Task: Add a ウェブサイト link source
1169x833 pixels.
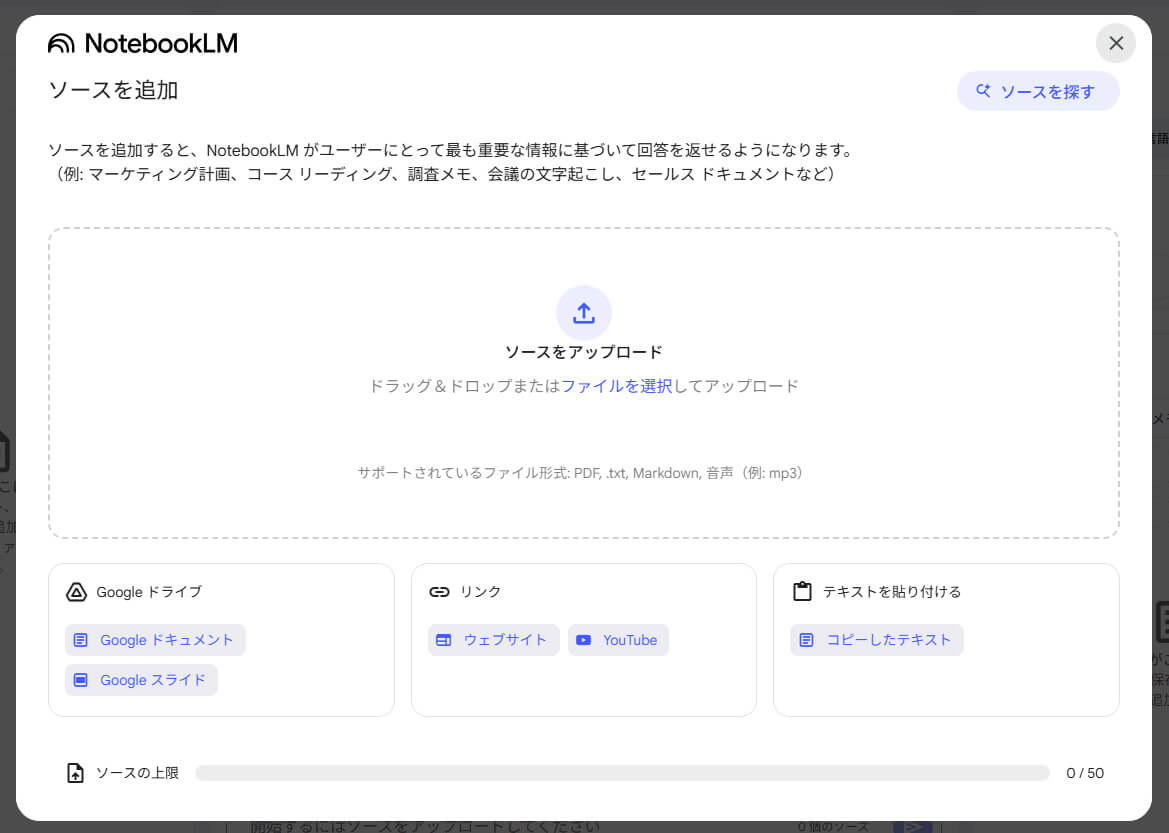Action: [x=494, y=640]
